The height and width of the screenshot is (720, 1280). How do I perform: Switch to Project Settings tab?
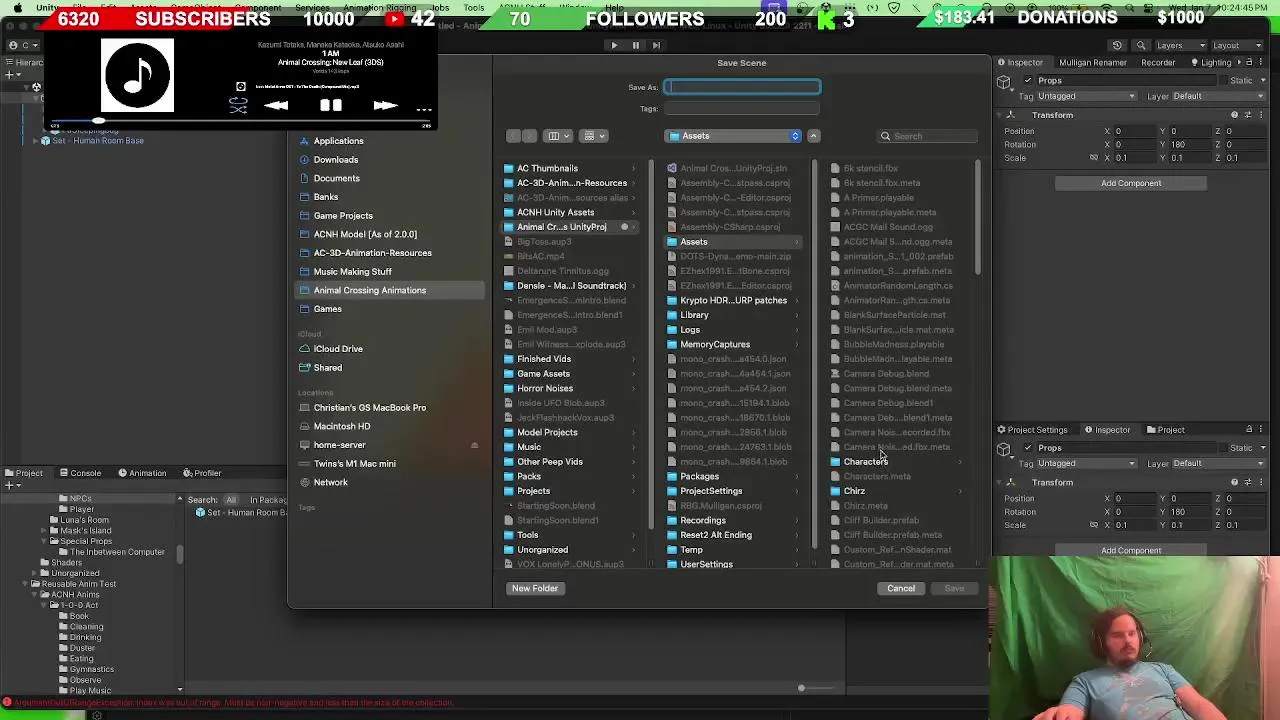click(1031, 430)
